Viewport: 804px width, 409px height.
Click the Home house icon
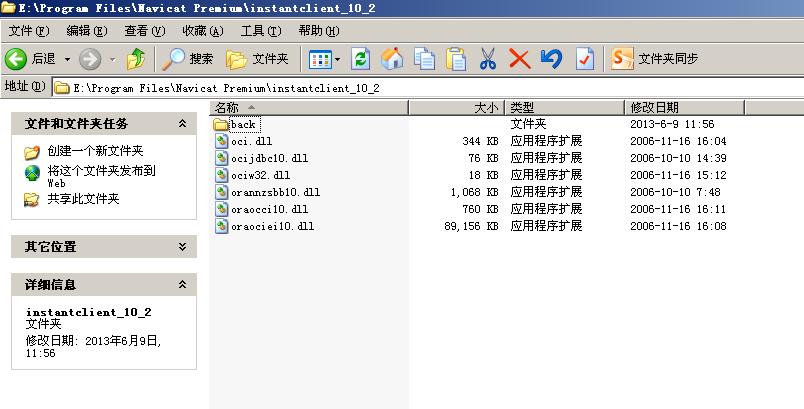click(x=392, y=59)
